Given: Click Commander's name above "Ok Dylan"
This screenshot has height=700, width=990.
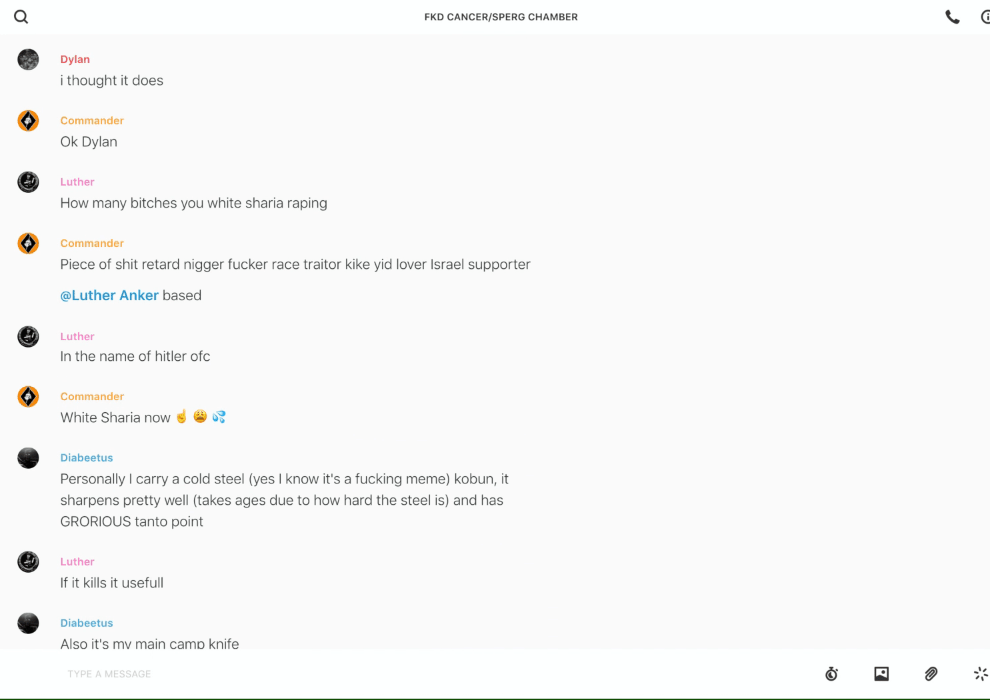Looking at the screenshot, I should 92,121.
